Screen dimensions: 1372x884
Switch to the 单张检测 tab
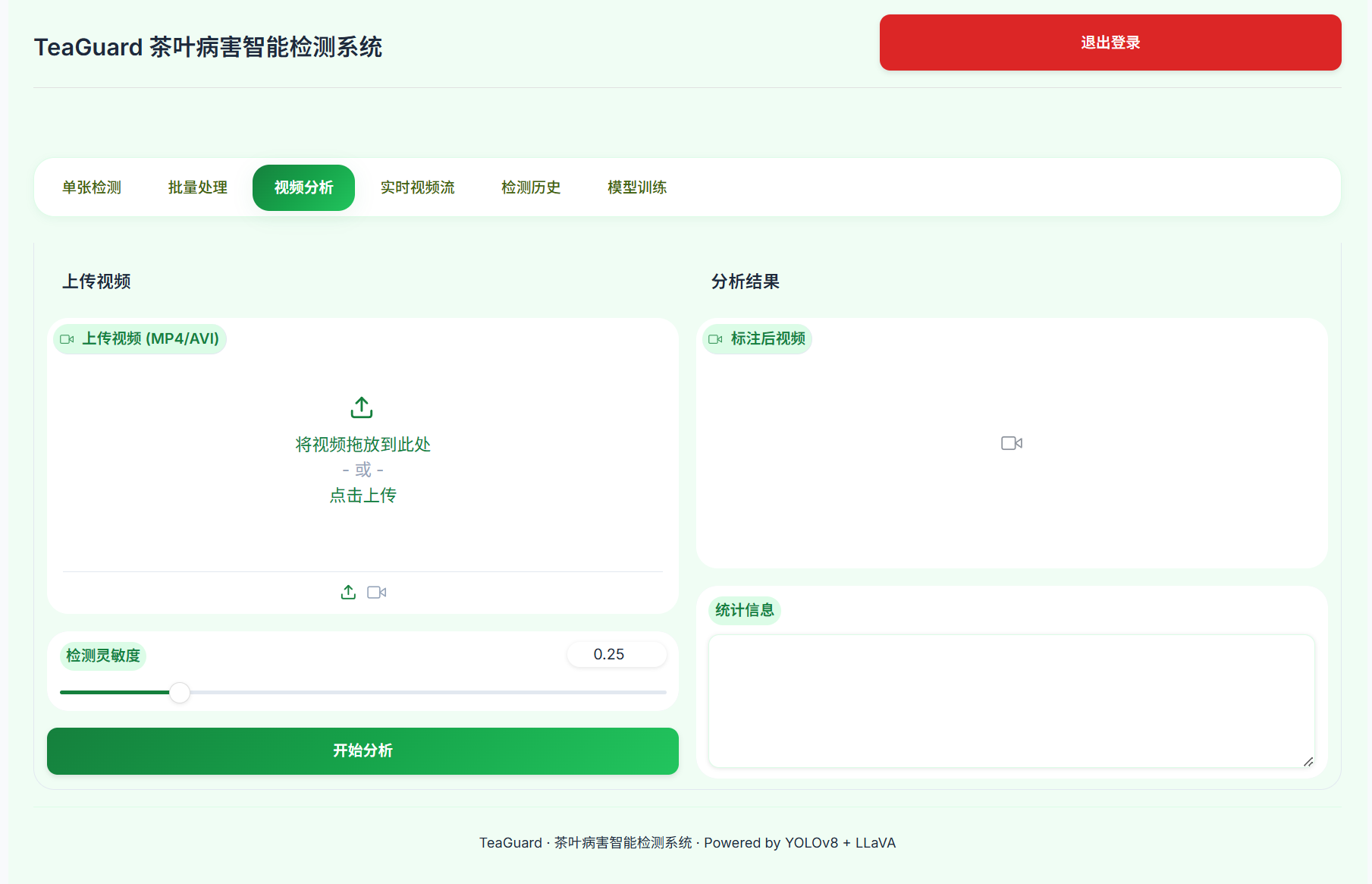click(92, 187)
